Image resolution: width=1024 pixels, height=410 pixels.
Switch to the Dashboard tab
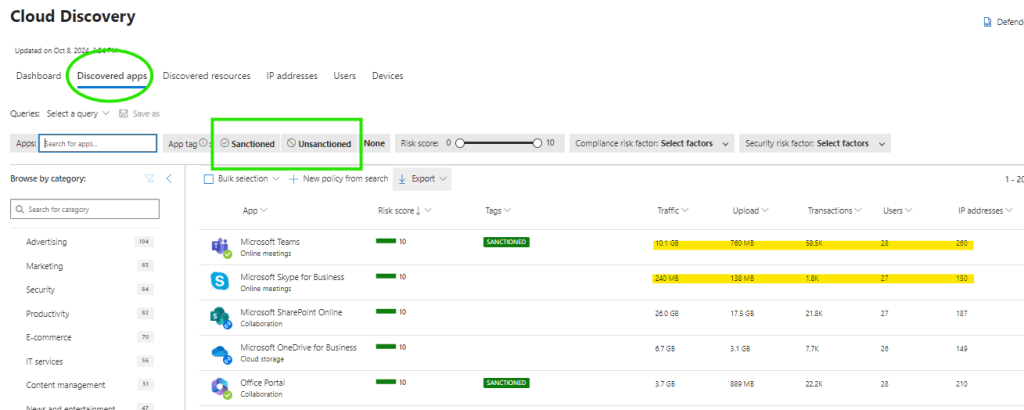coord(39,76)
